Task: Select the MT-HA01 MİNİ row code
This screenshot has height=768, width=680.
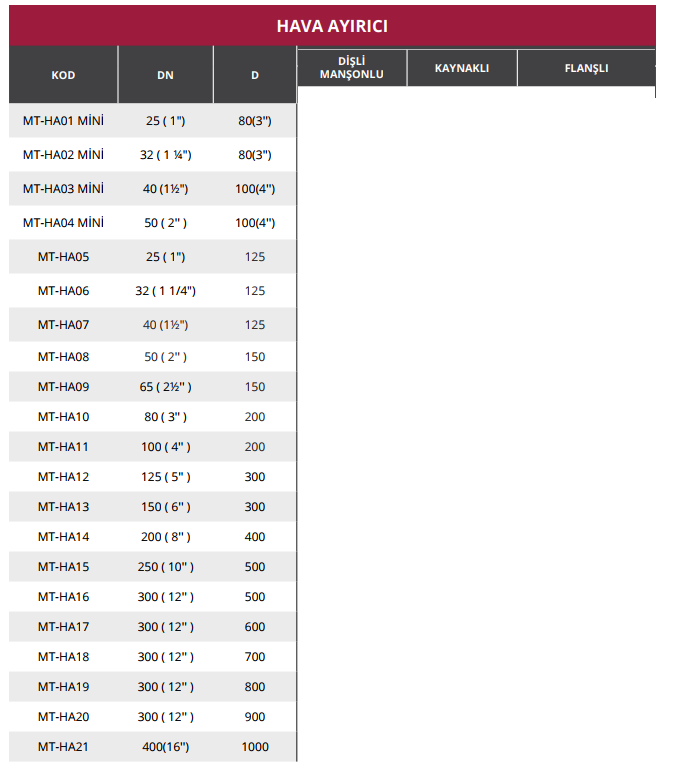Action: (63, 120)
